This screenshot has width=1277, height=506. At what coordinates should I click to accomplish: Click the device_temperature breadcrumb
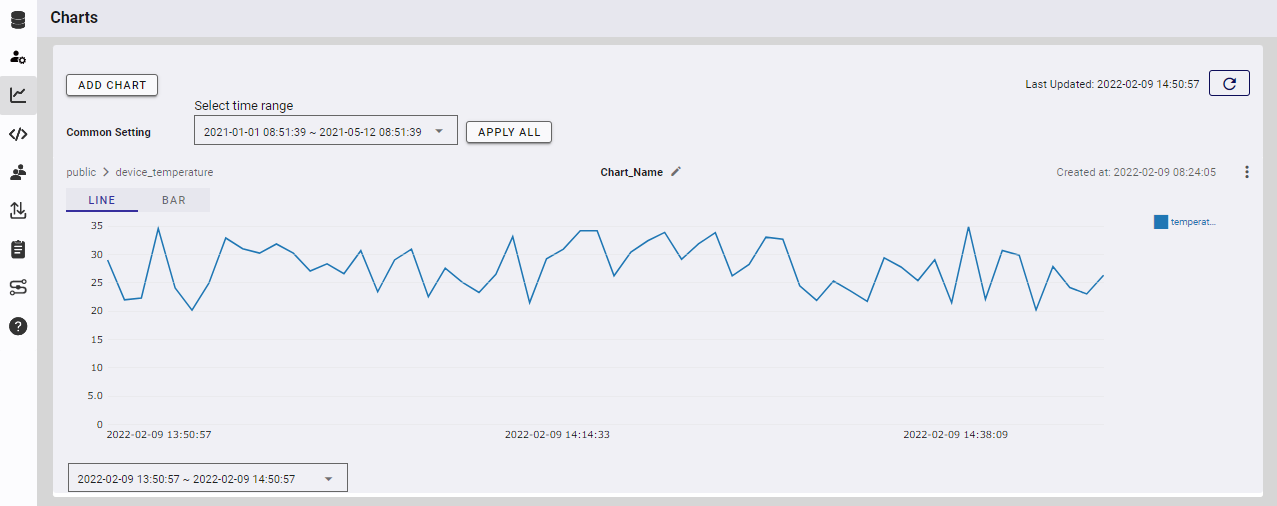(164, 172)
